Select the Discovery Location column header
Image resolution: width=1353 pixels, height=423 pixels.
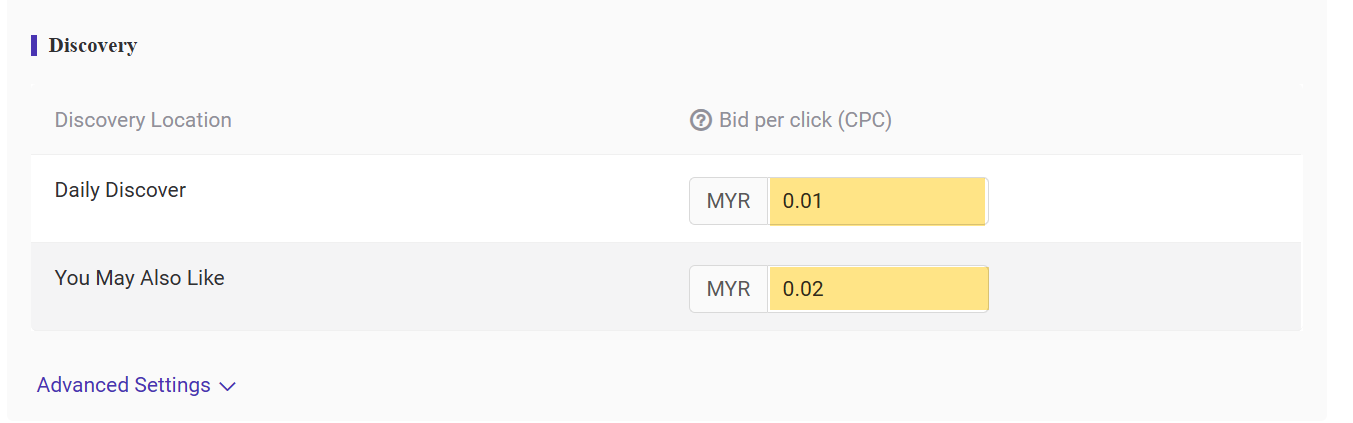[x=143, y=120]
